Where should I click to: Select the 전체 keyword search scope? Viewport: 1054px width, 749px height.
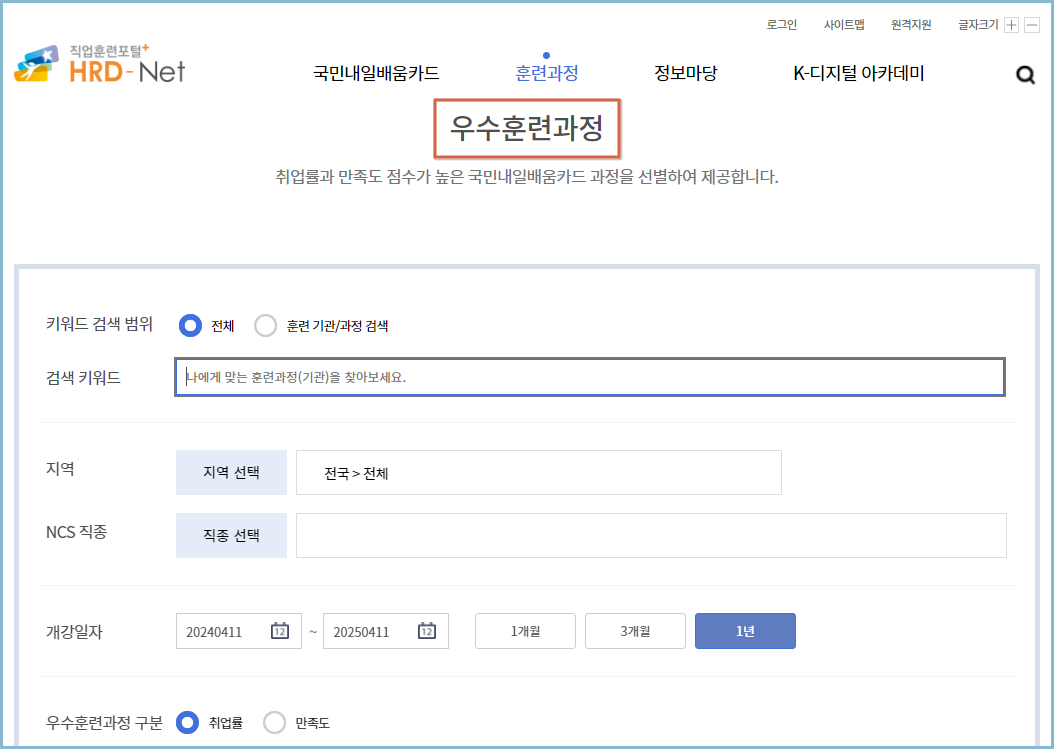(186, 325)
